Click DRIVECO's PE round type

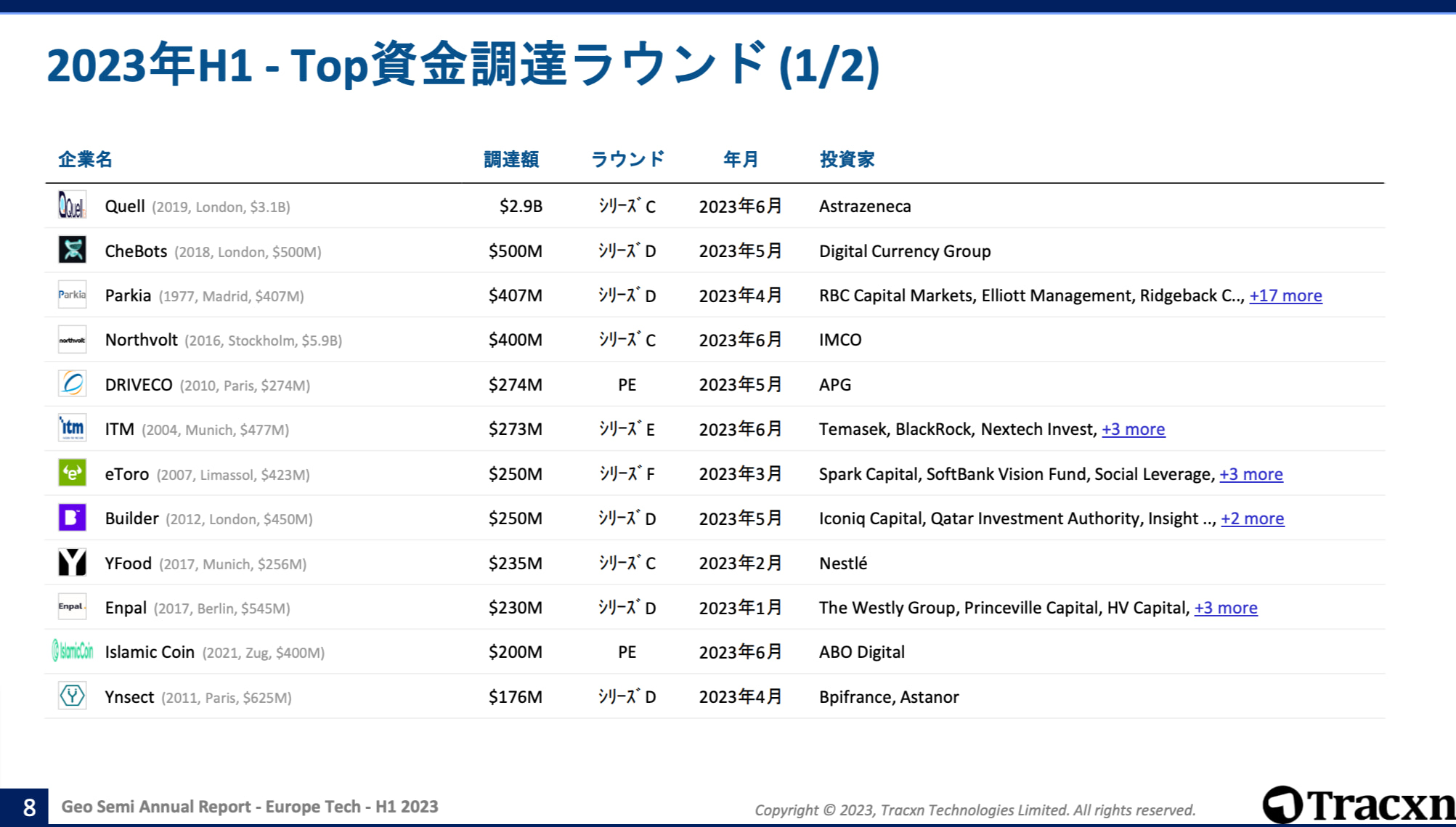pyautogui.click(x=627, y=385)
